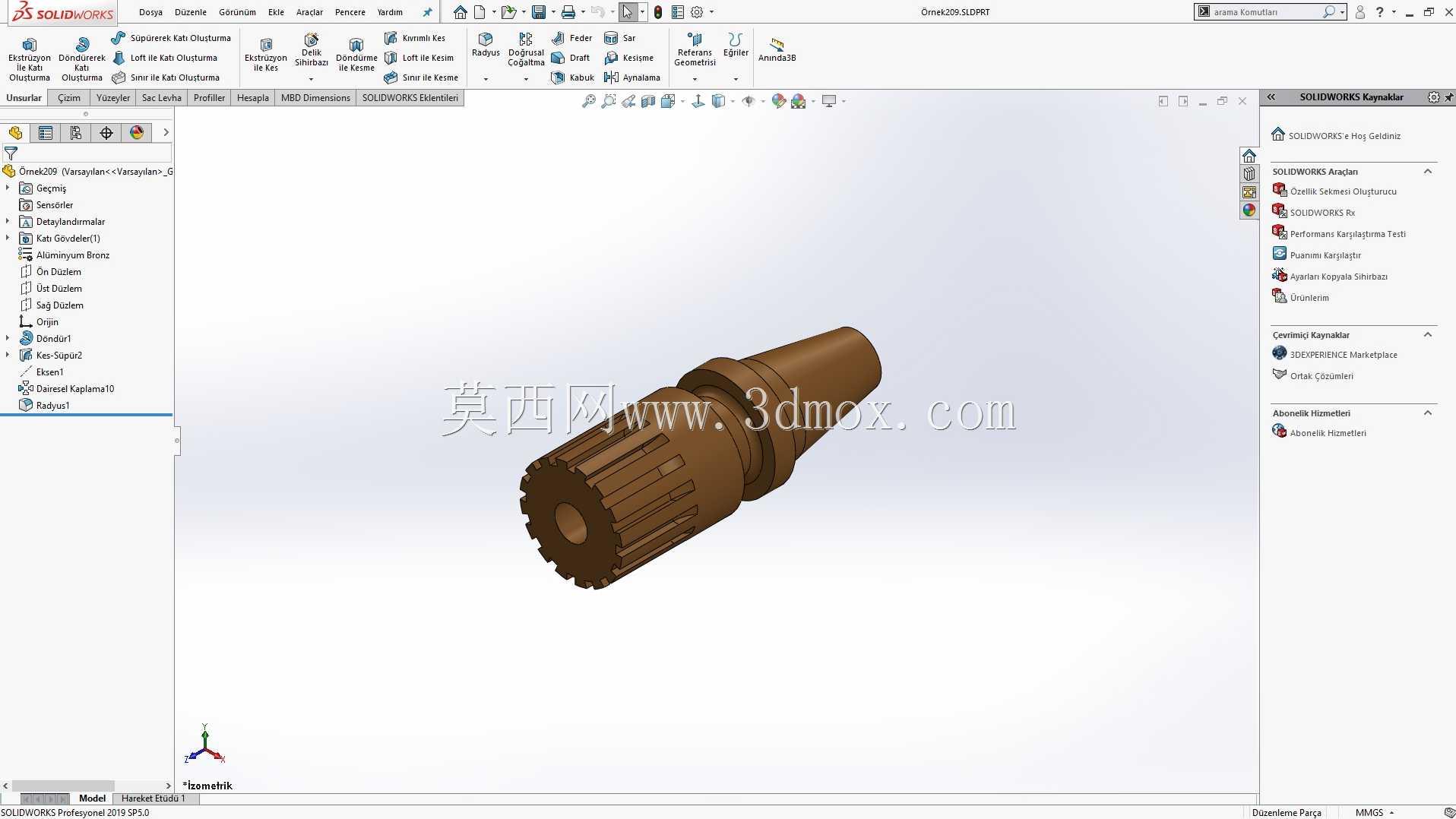This screenshot has width=1456, height=819.
Task: Select Döndürme ile Kesme tool
Action: pos(356,55)
